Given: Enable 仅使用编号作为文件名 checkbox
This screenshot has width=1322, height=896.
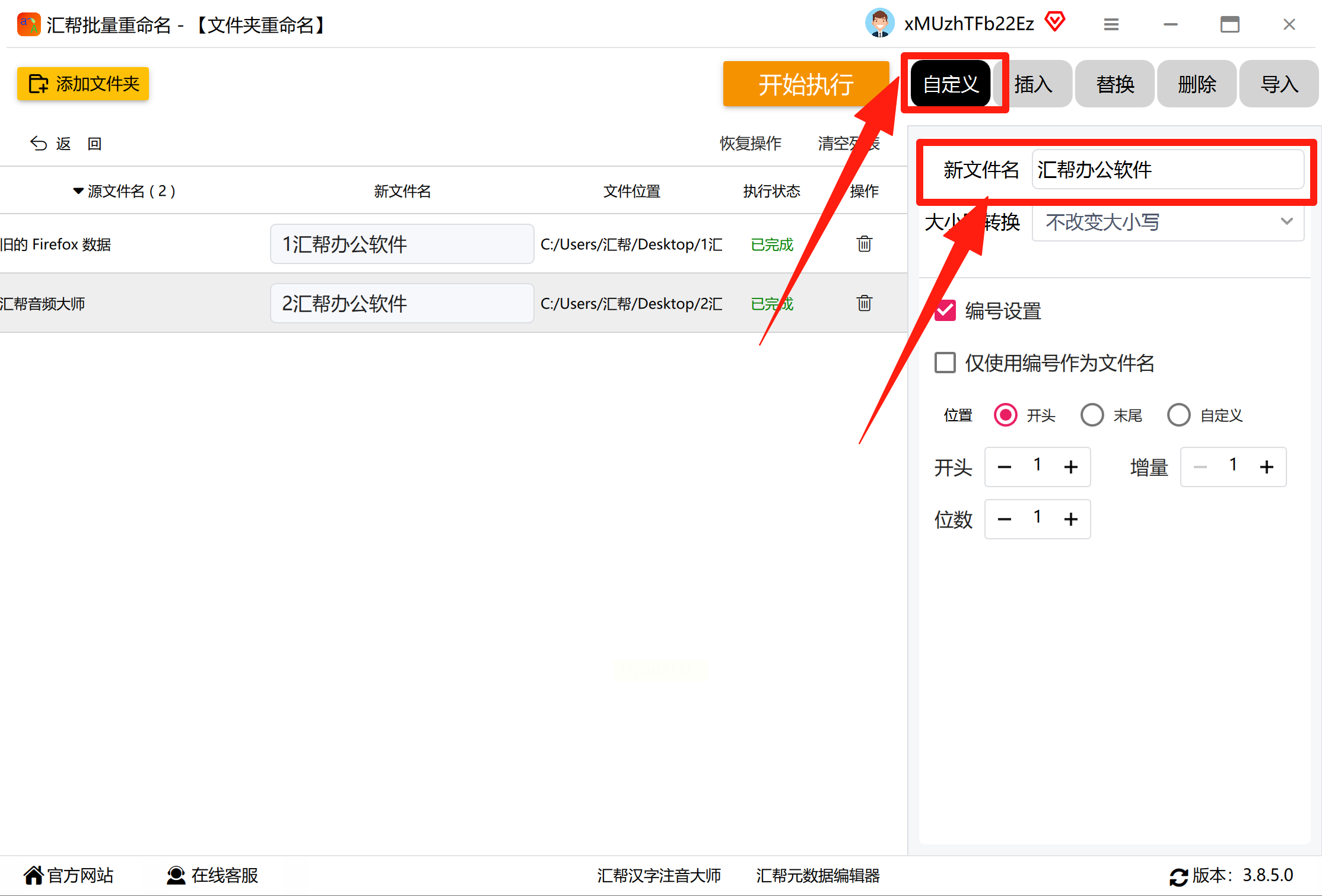Looking at the screenshot, I should pyautogui.click(x=945, y=363).
